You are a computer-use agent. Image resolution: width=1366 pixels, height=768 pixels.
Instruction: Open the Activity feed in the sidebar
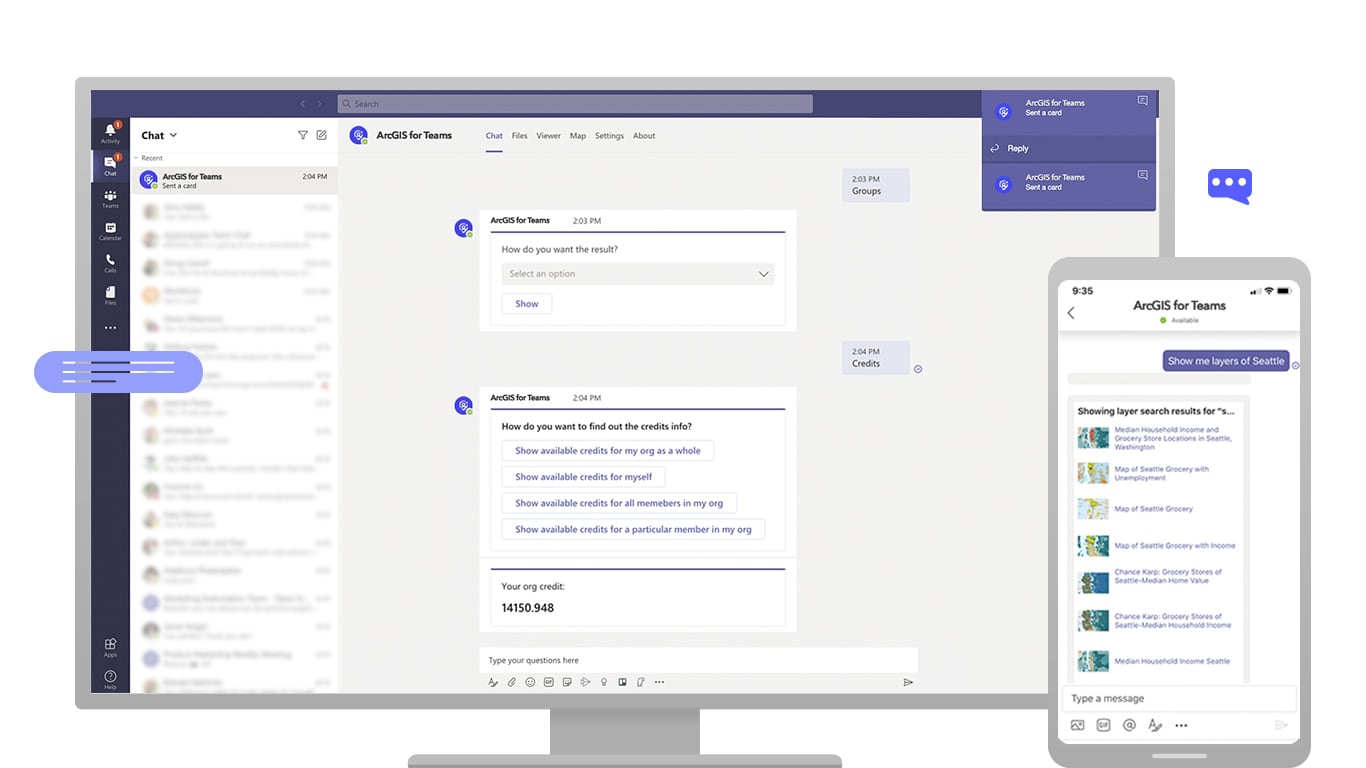coord(110,133)
